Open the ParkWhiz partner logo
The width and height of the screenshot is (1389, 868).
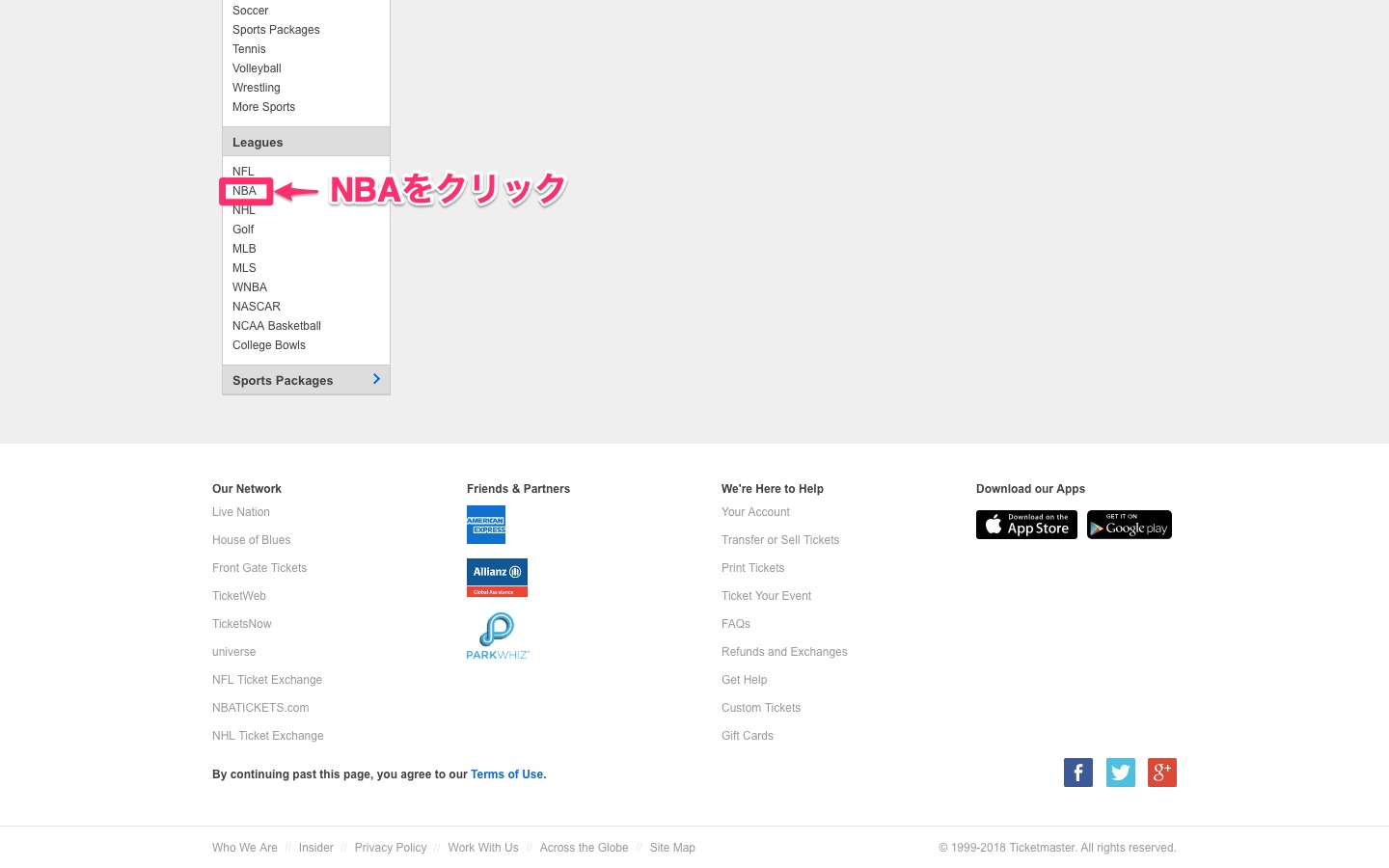tap(498, 636)
